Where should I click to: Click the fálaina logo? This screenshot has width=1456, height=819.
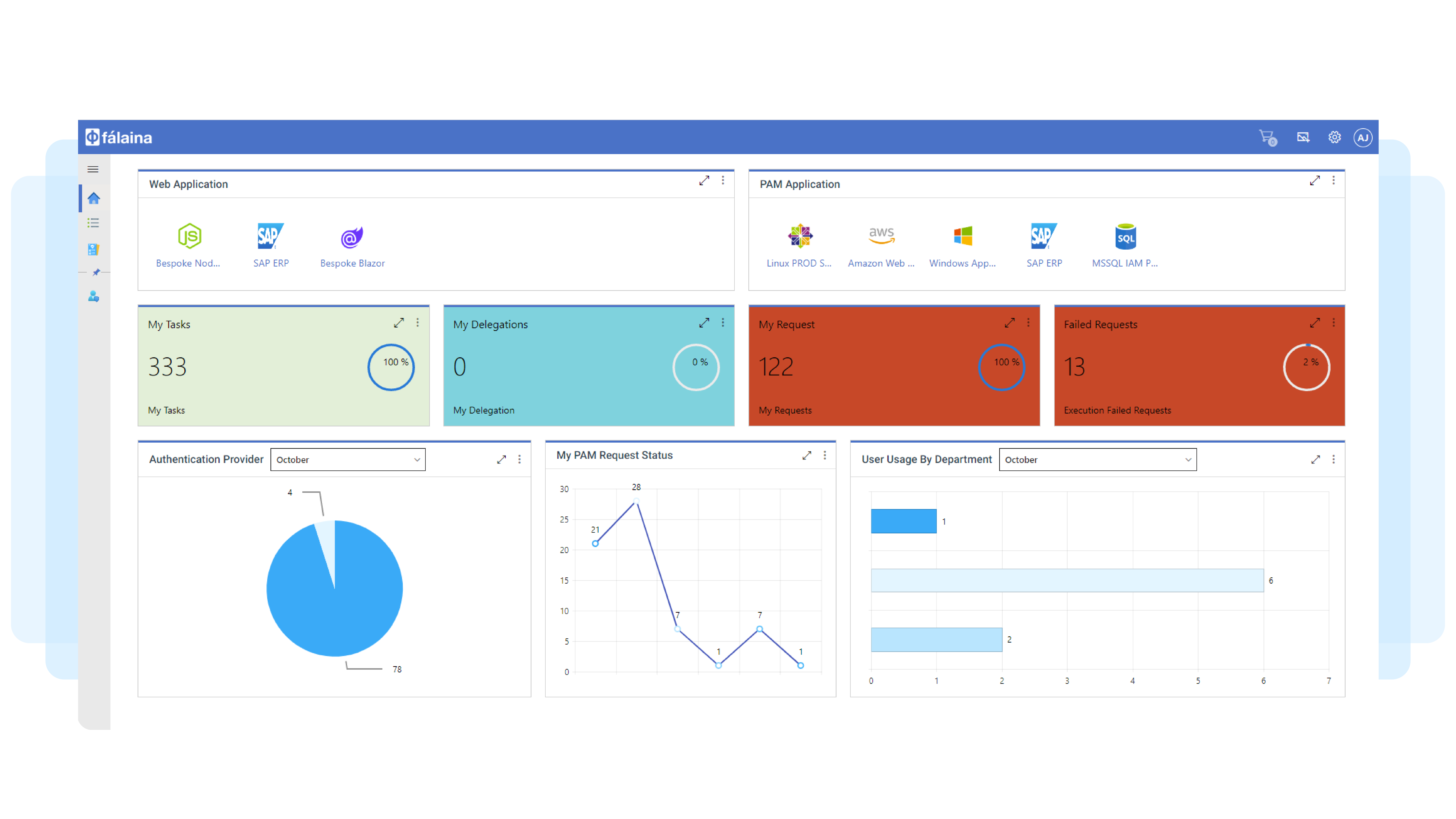119,137
